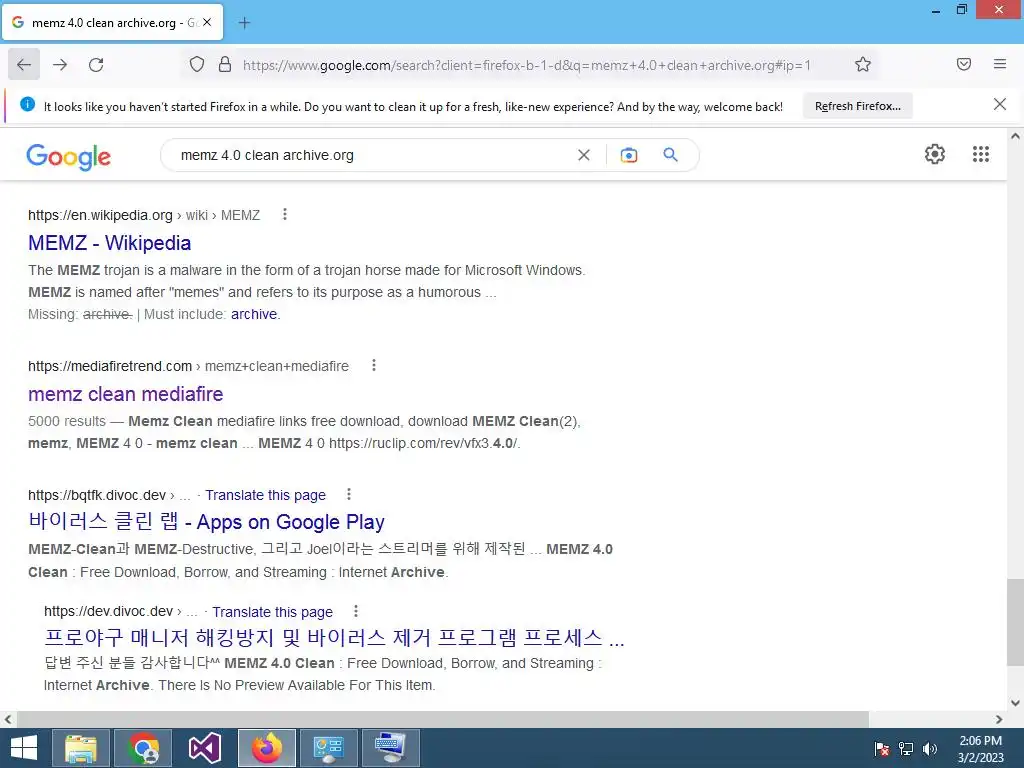Clear the Google search query
Viewport: 1024px width, 768px height.
(584, 155)
